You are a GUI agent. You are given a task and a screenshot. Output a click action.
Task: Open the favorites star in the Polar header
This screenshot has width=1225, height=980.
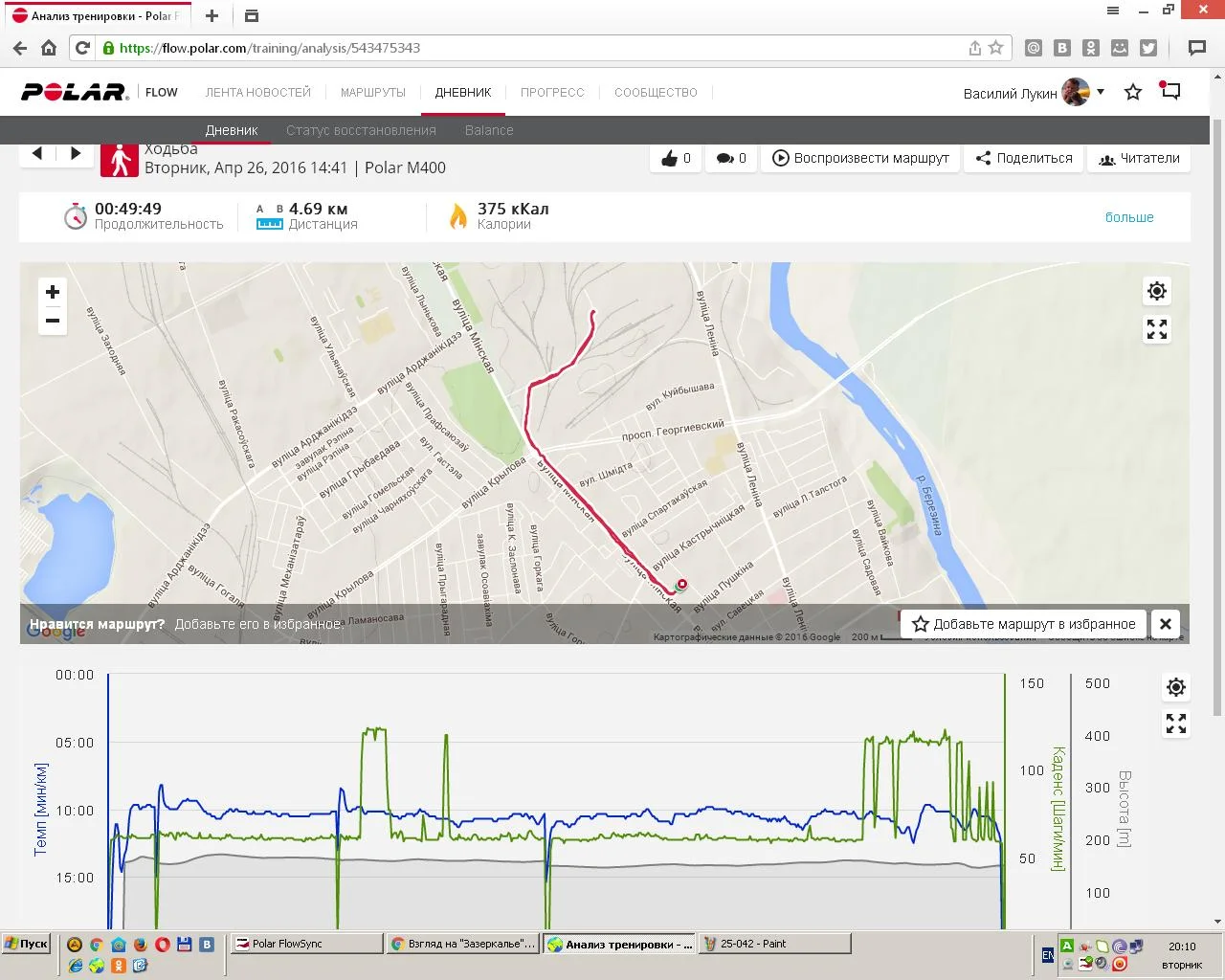tap(1133, 92)
